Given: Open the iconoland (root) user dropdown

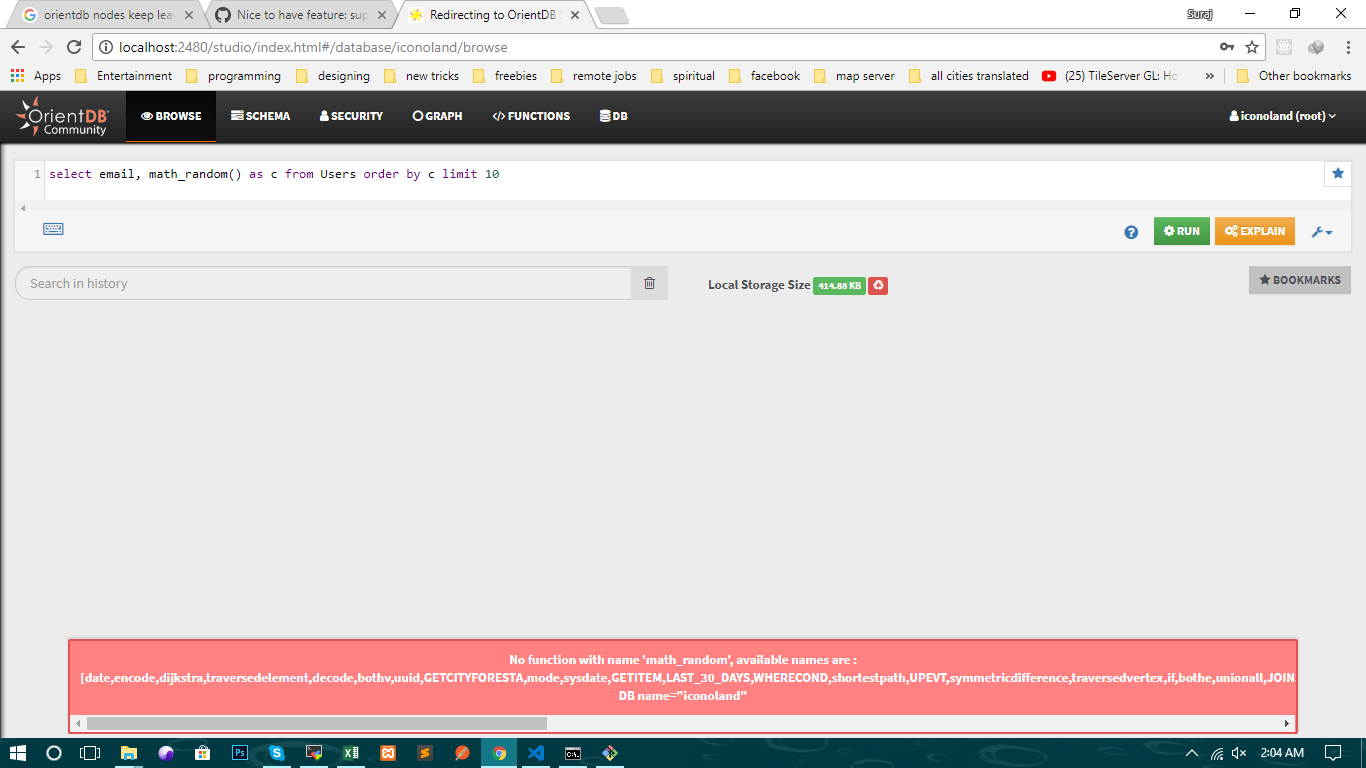Looking at the screenshot, I should pyautogui.click(x=1283, y=115).
